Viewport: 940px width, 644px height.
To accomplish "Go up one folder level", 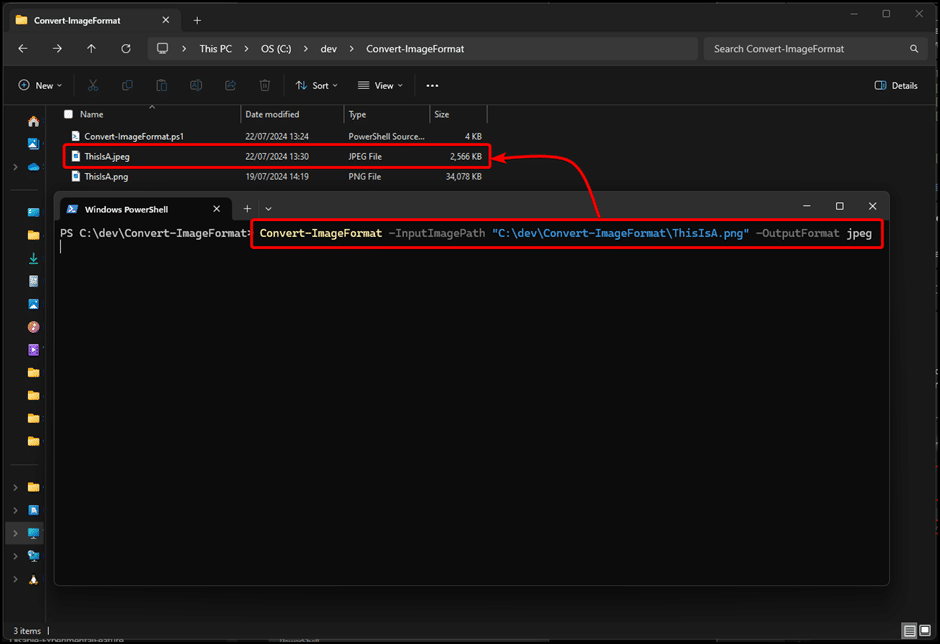I will click(x=91, y=49).
